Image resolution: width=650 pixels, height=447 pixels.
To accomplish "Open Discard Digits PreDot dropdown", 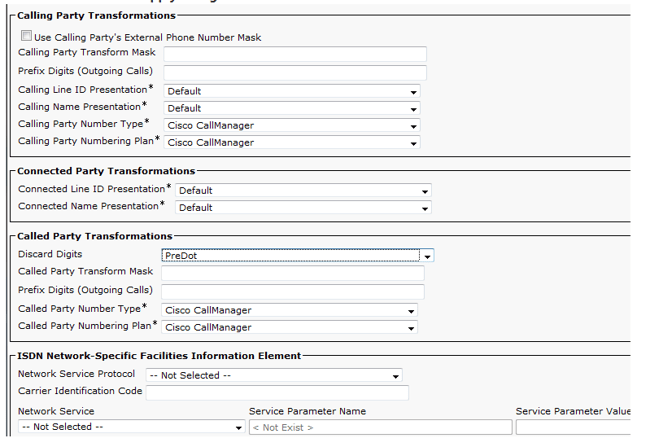I will tap(298, 255).
